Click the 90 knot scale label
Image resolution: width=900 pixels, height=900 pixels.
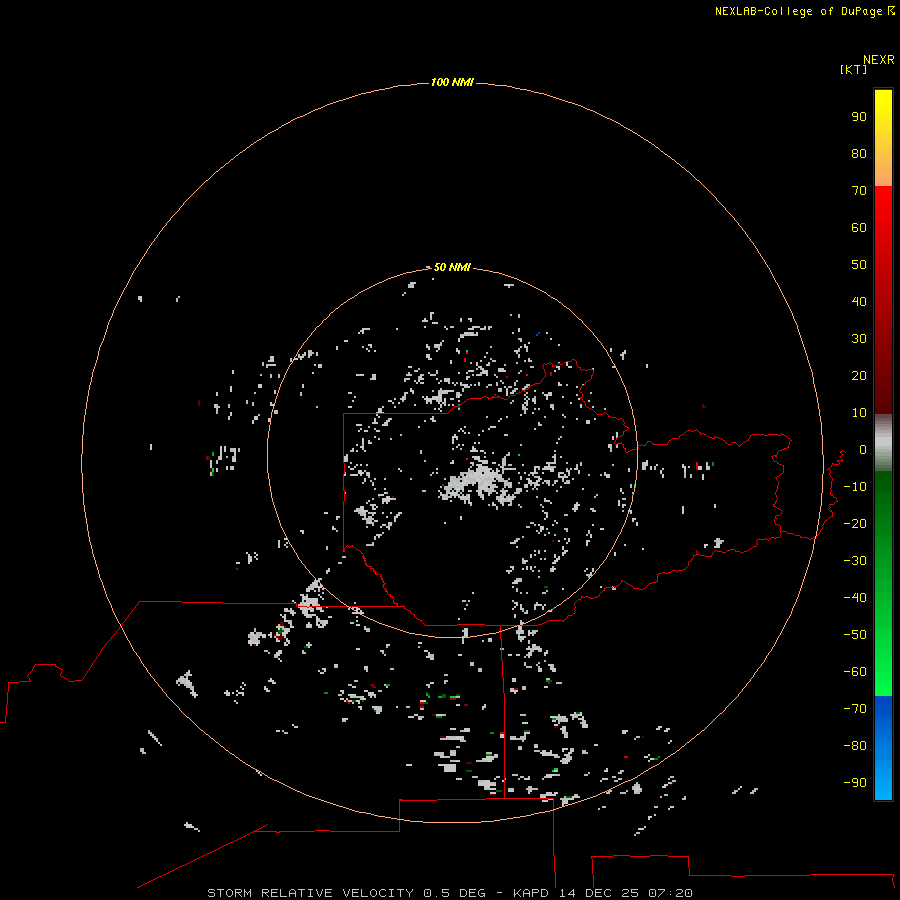(859, 117)
